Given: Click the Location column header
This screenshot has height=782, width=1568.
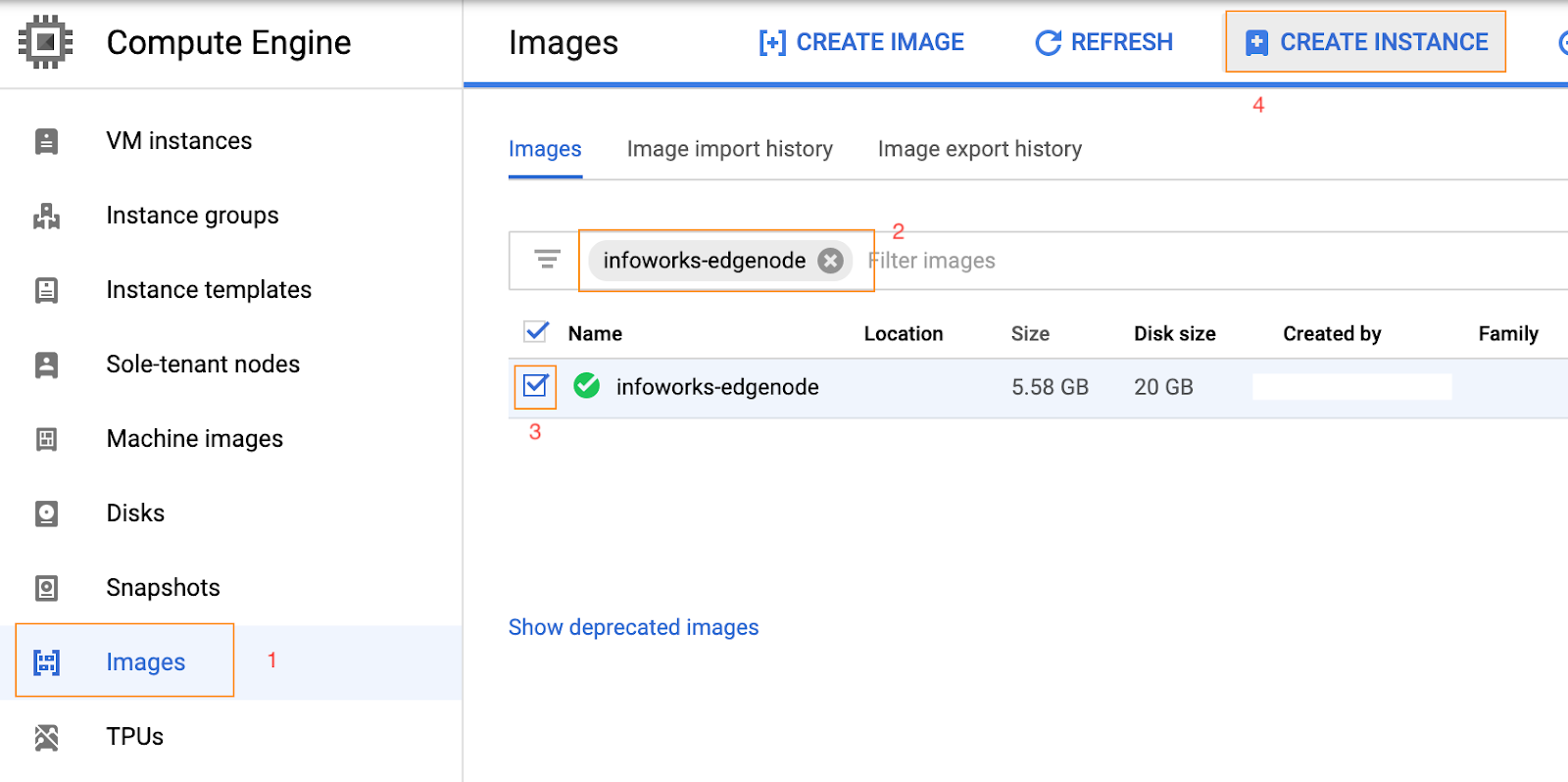Looking at the screenshot, I should (904, 333).
